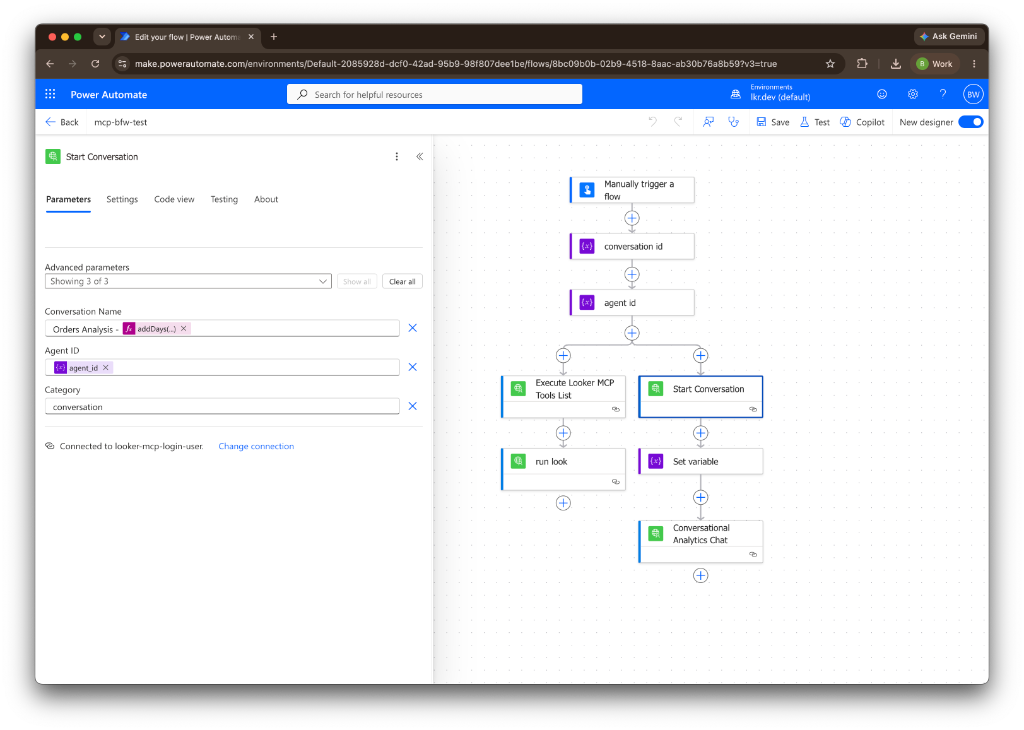Select the Set variable node
Image resolution: width=1024 pixels, height=730 pixels.
(x=700, y=461)
